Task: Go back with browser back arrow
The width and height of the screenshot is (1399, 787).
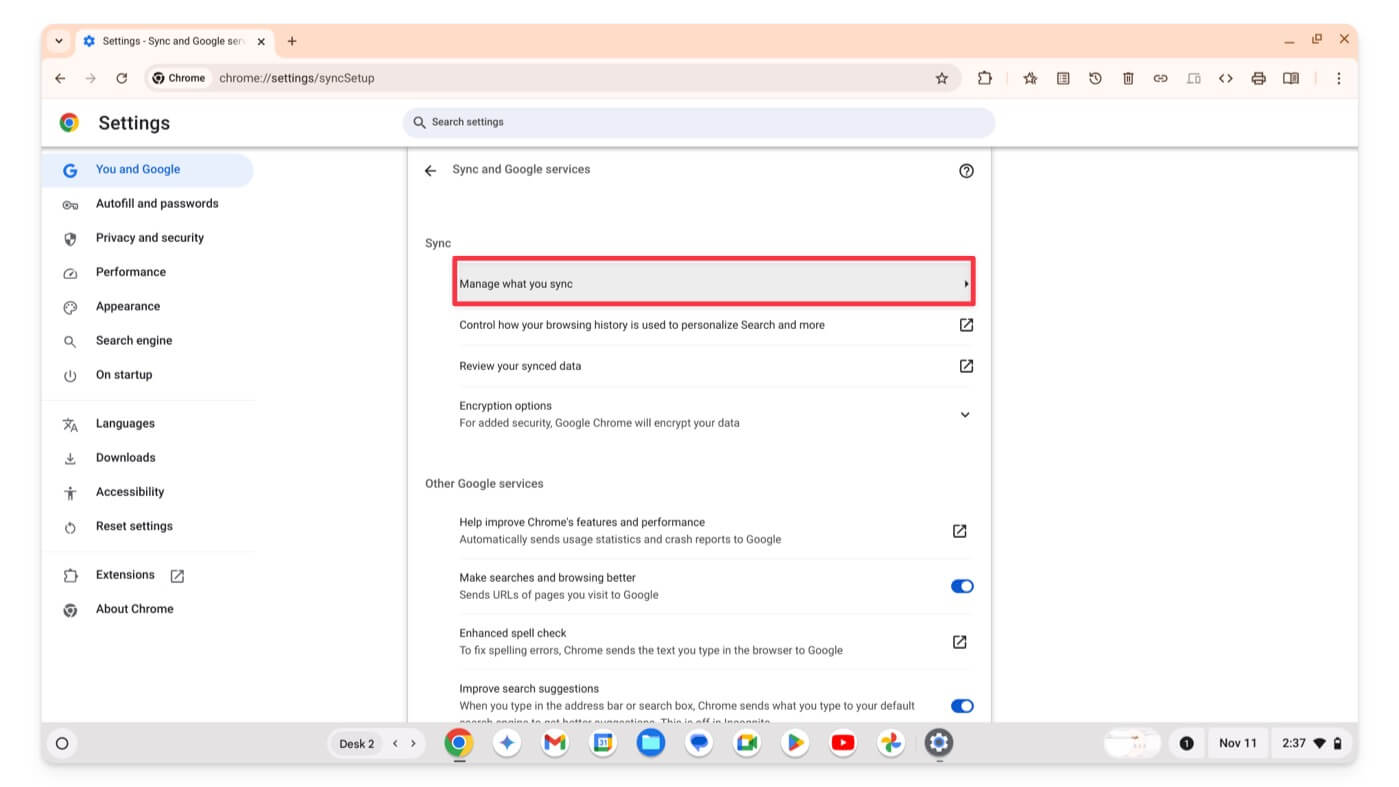Action: [x=60, y=78]
